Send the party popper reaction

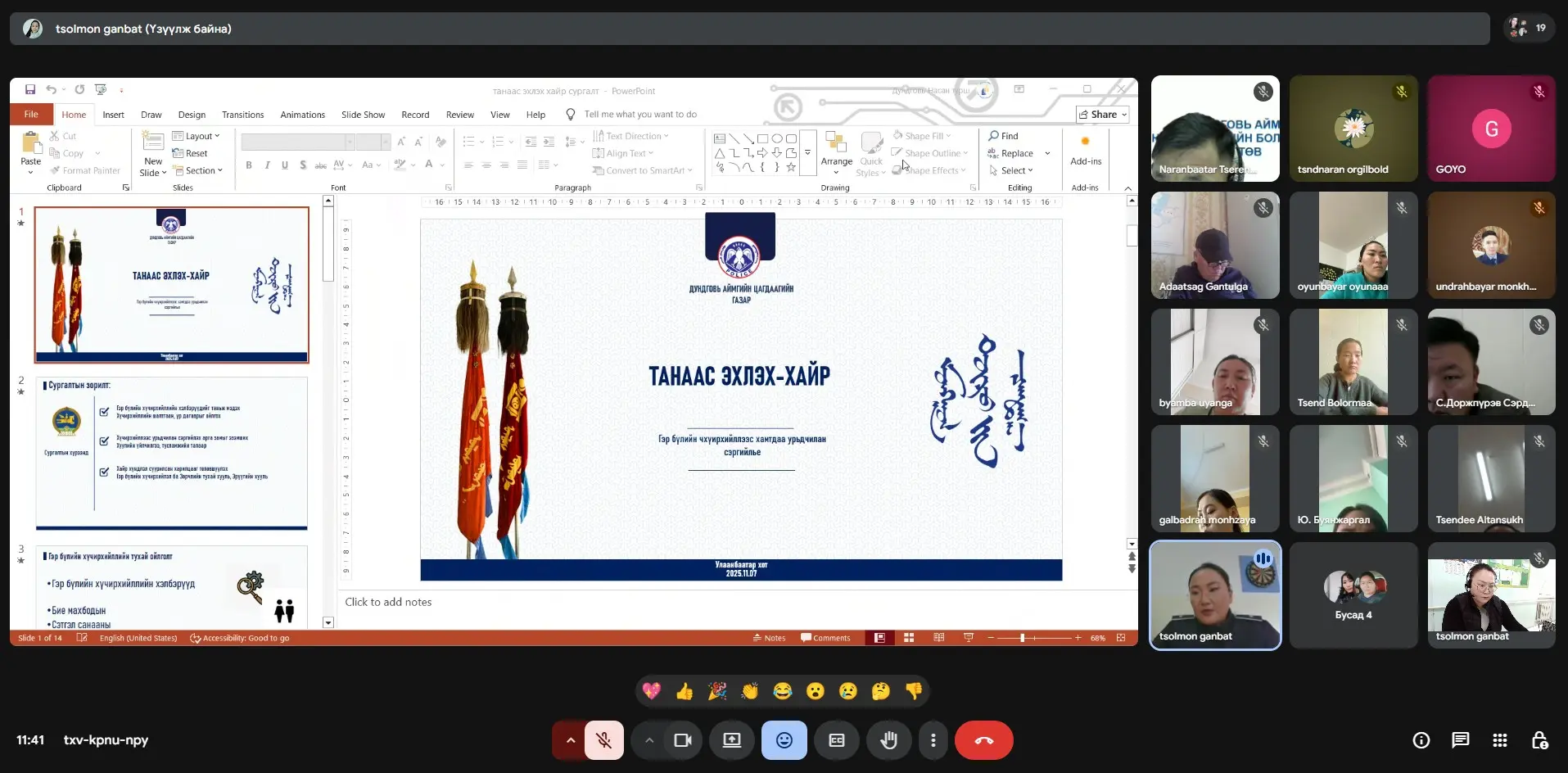(x=717, y=691)
